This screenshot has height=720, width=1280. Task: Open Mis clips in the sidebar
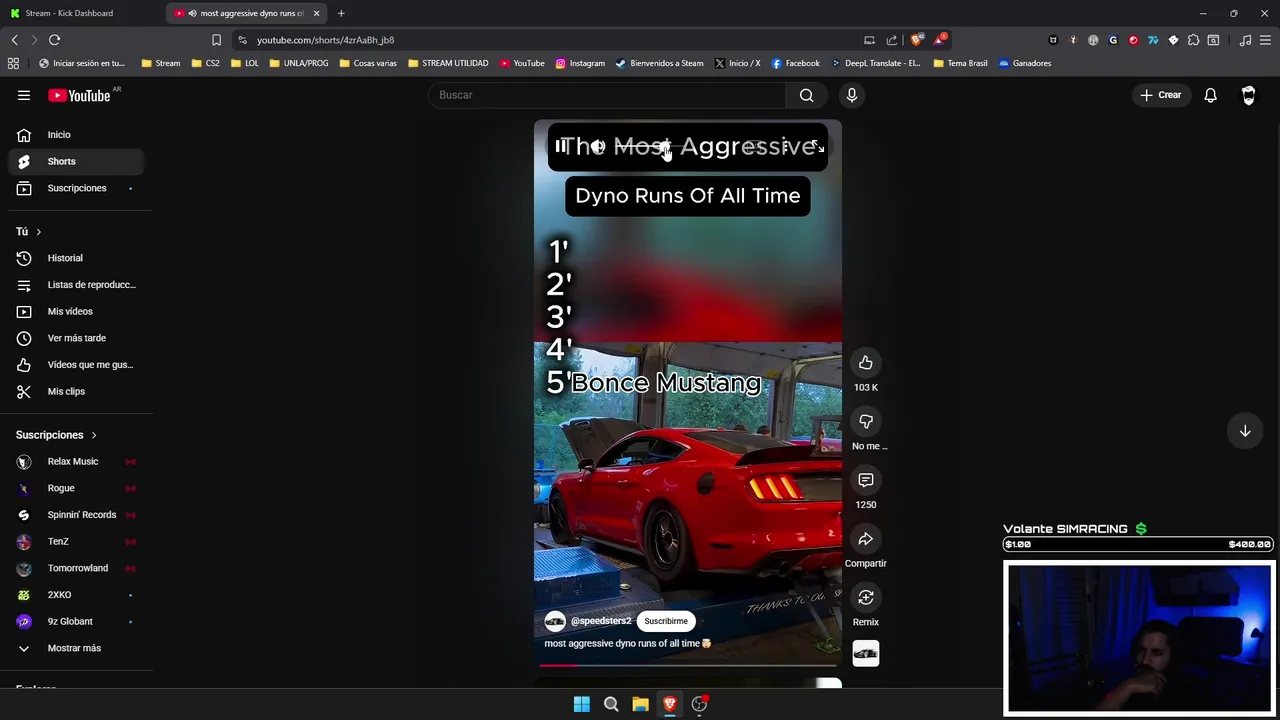coord(75,391)
